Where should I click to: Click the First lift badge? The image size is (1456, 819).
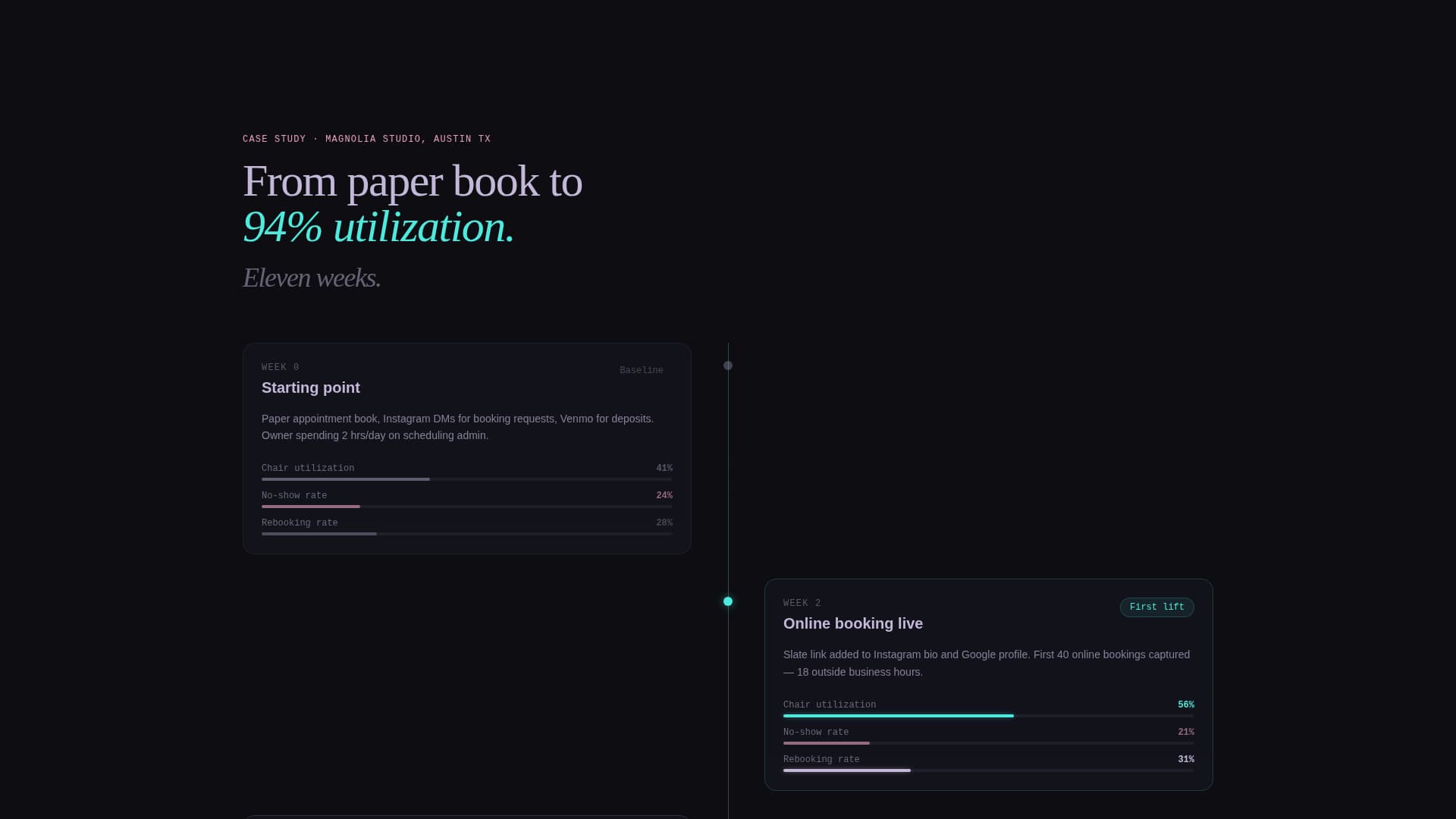(x=1156, y=607)
